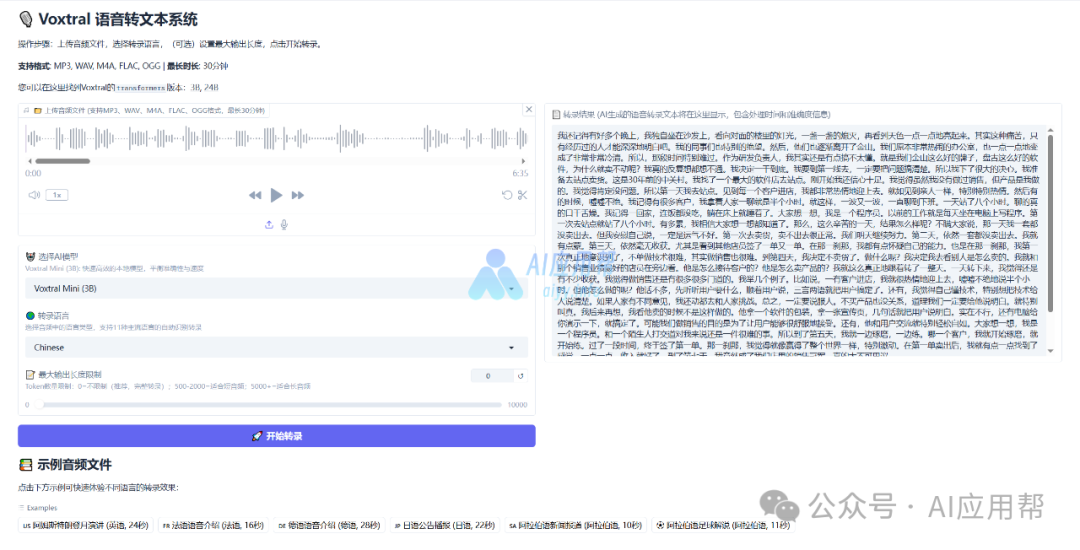Click the 'transformers' code link text
This screenshot has width=1080, height=550.
click(141, 87)
